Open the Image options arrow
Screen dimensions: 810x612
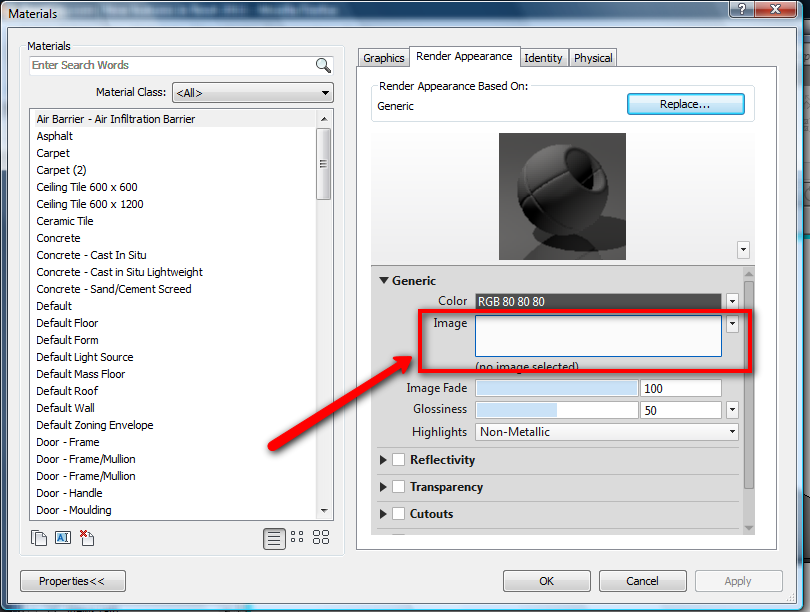732,324
